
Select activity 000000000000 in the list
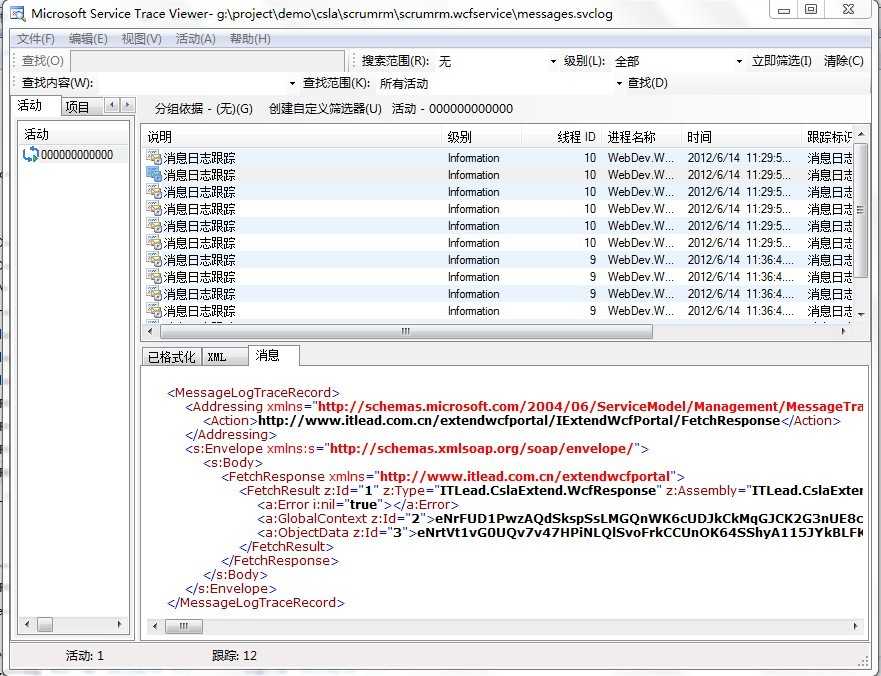(74, 155)
